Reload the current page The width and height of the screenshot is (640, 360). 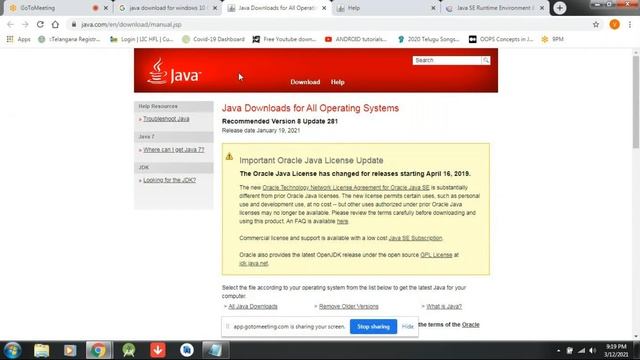(40, 24)
